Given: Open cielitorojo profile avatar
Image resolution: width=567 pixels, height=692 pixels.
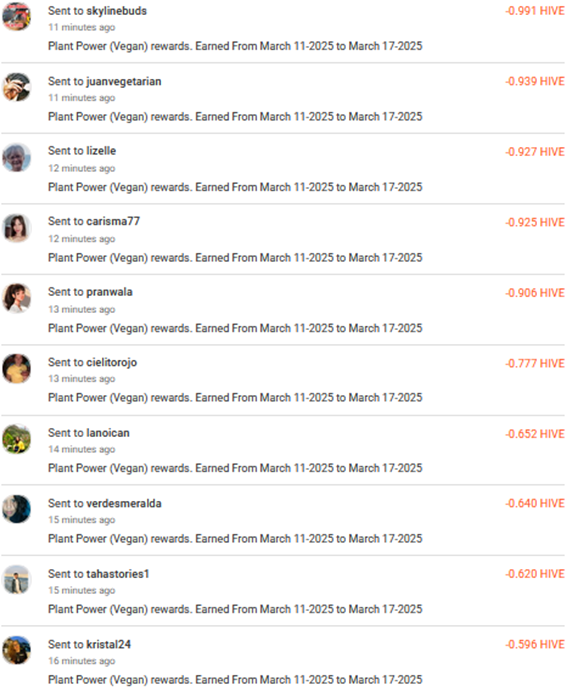Looking at the screenshot, I should [x=17, y=369].
